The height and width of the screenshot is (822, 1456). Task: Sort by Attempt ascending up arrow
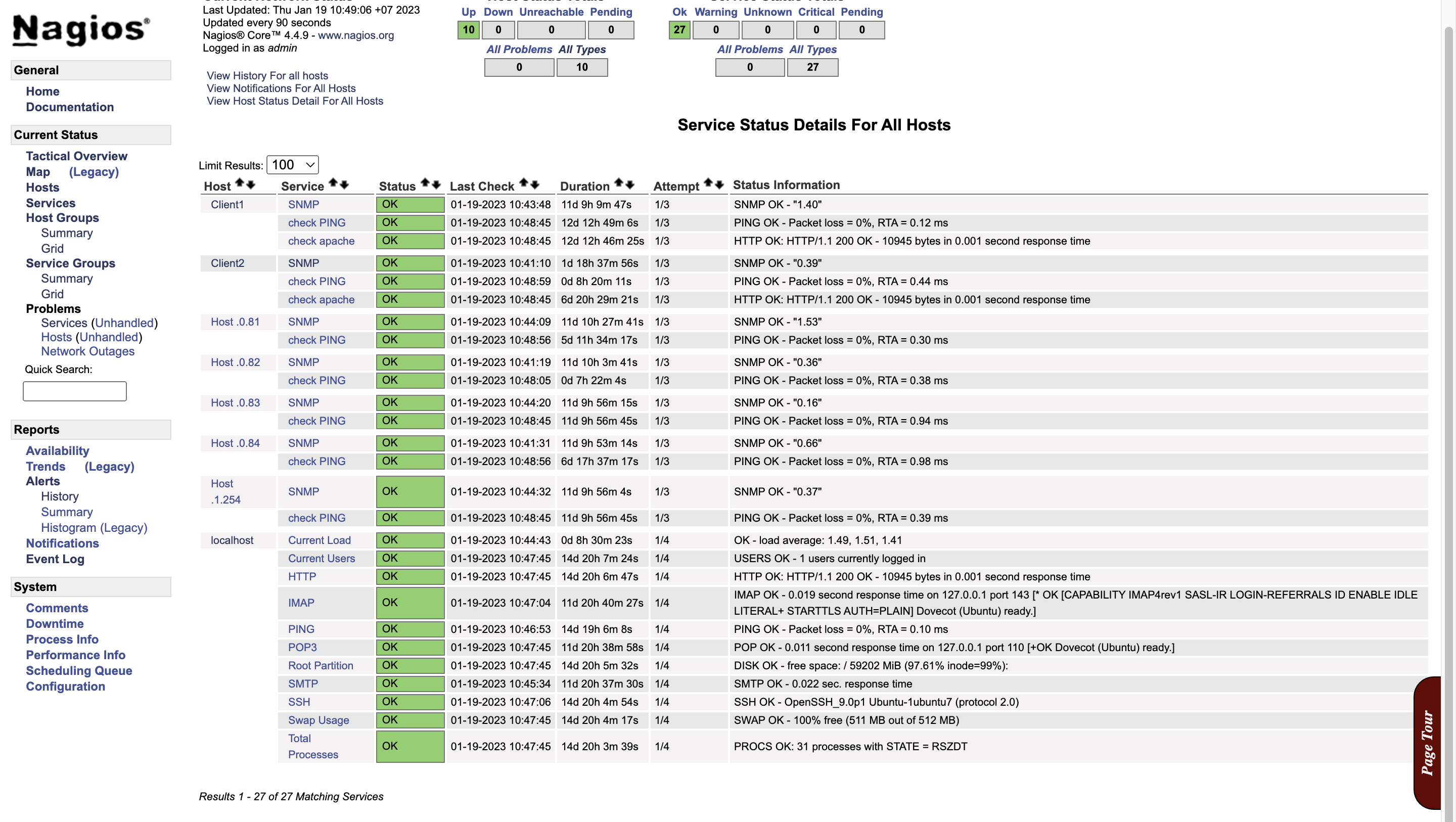pos(708,183)
